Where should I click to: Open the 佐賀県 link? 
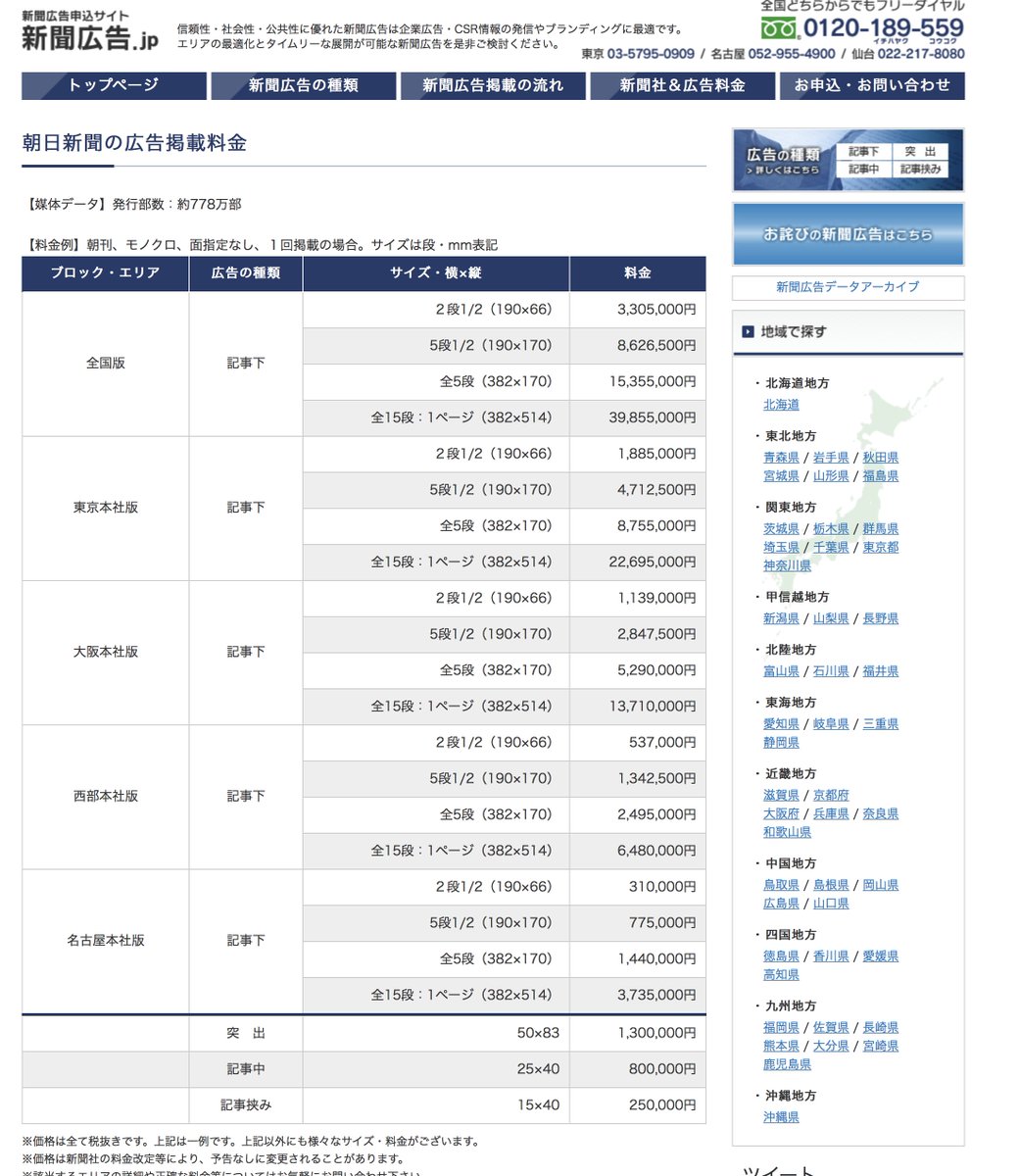point(832,1029)
